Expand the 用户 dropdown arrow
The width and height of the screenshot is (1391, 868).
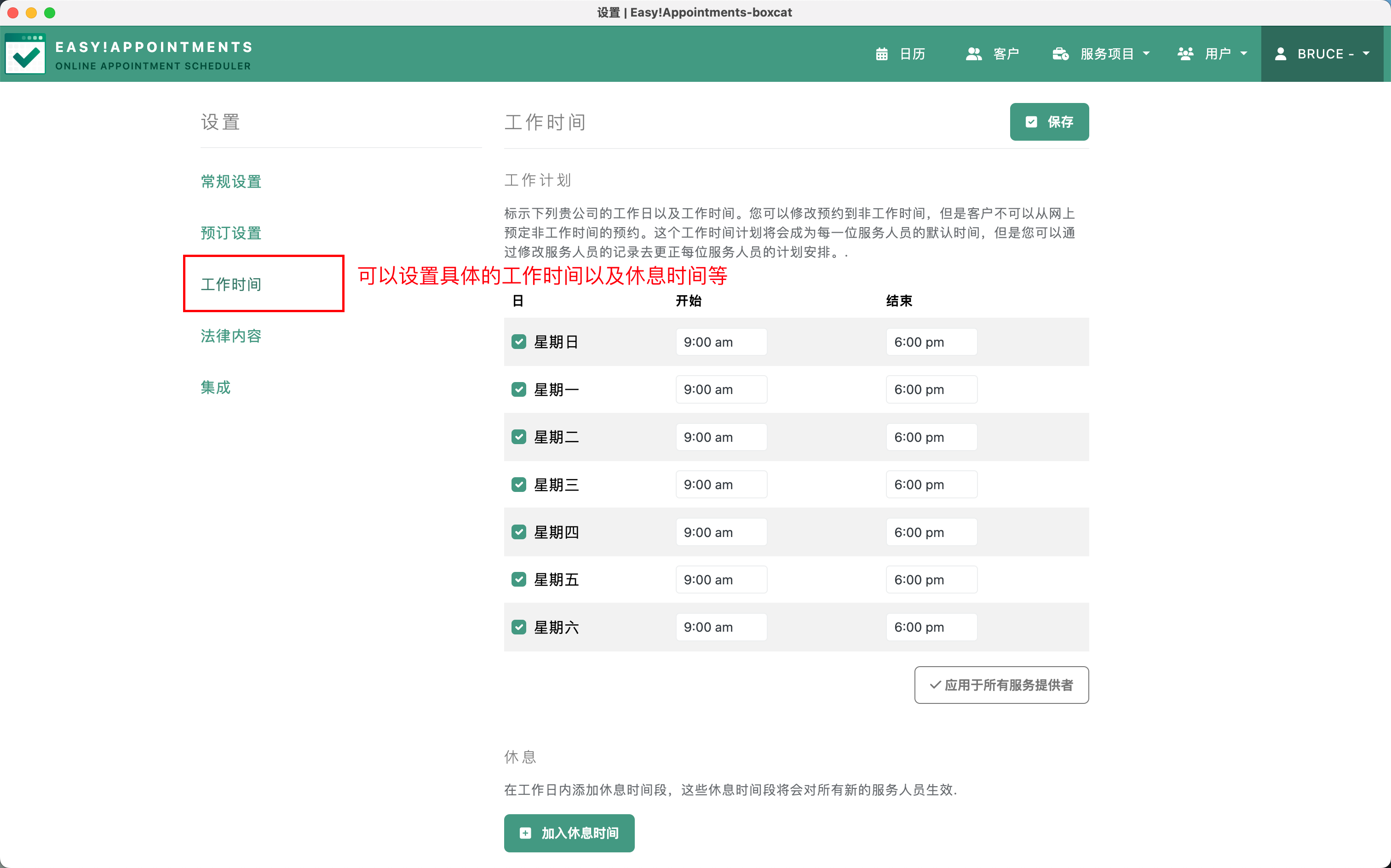click(x=1244, y=54)
